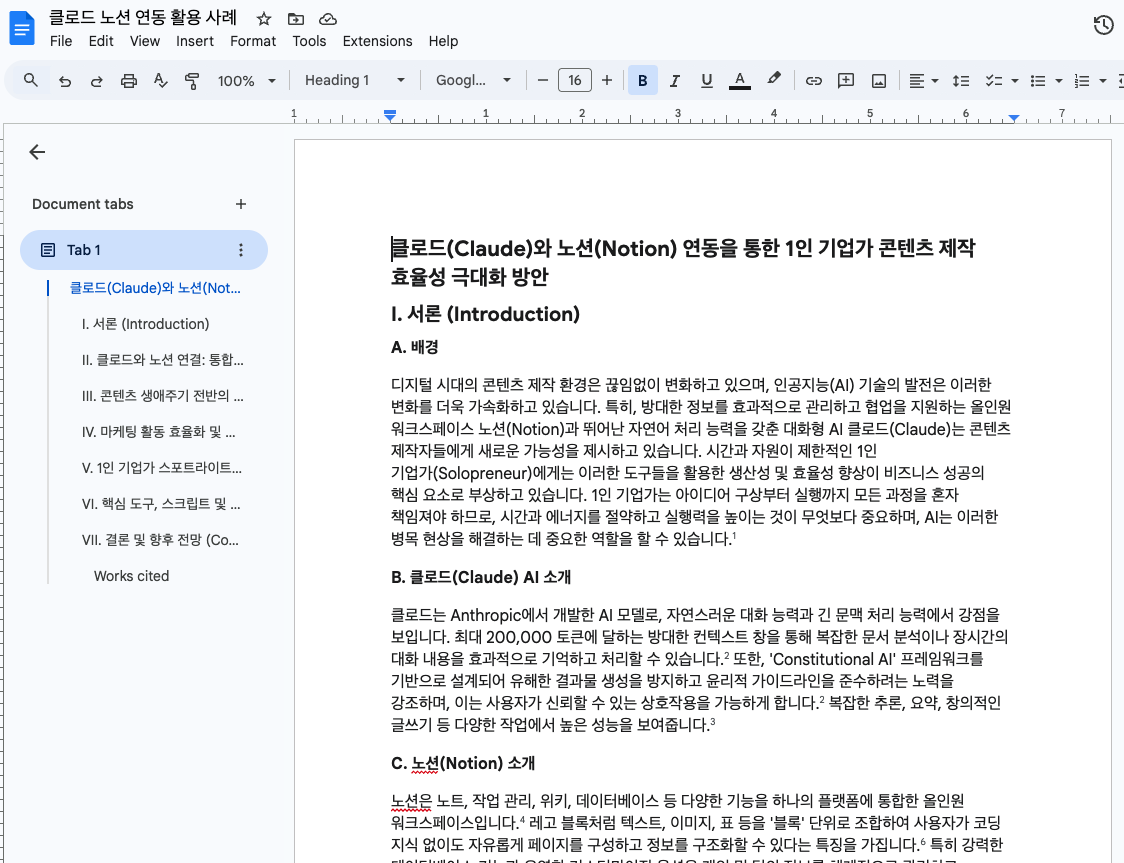
Task: Toggle underline formatting
Action: tap(707, 79)
